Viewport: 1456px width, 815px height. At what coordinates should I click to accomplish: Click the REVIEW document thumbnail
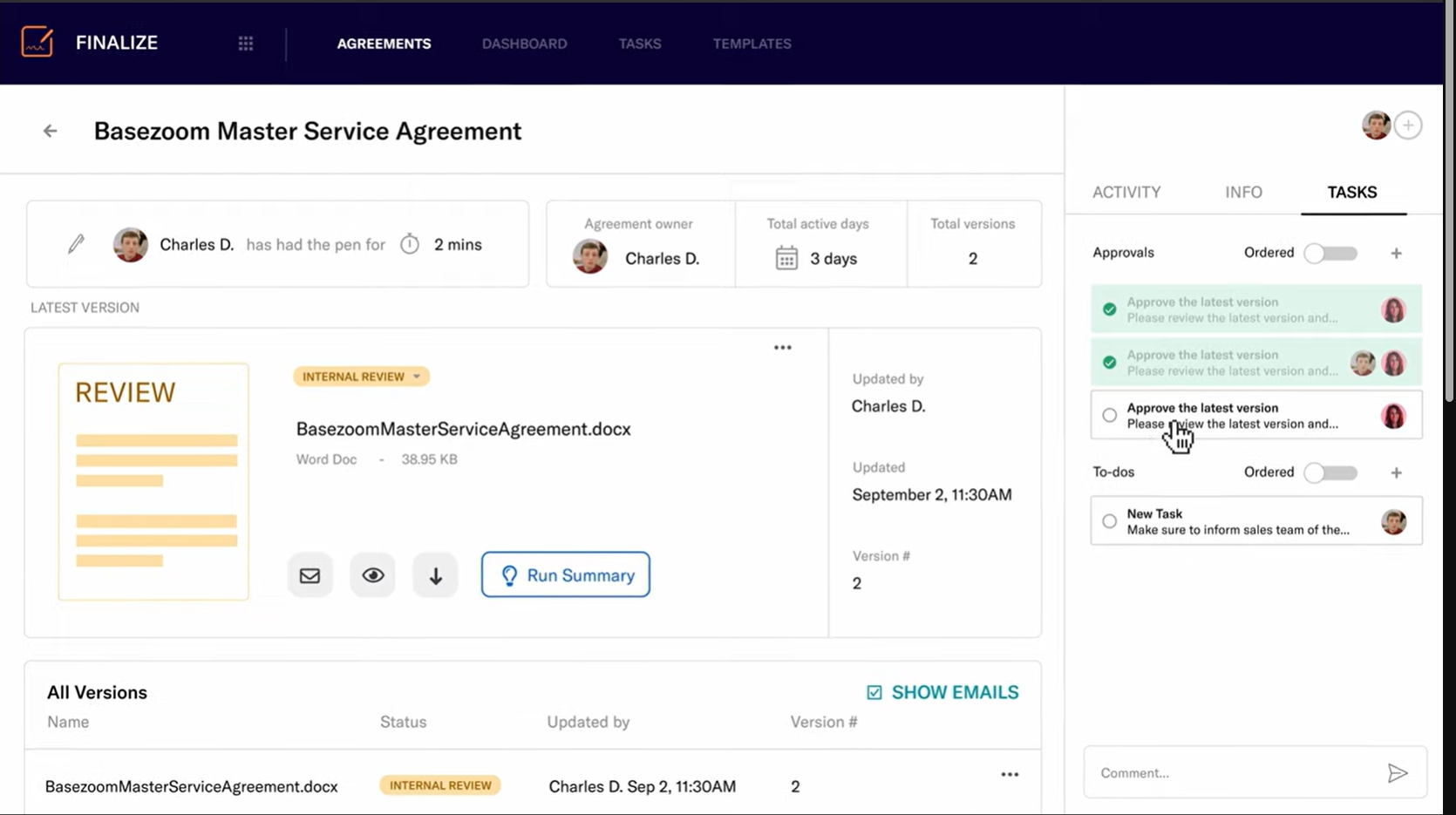(x=153, y=481)
